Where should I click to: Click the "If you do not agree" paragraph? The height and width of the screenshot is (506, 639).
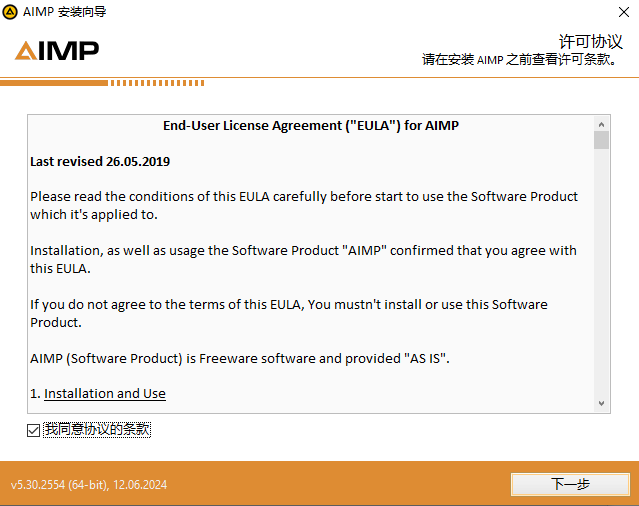pyautogui.click(x=289, y=312)
